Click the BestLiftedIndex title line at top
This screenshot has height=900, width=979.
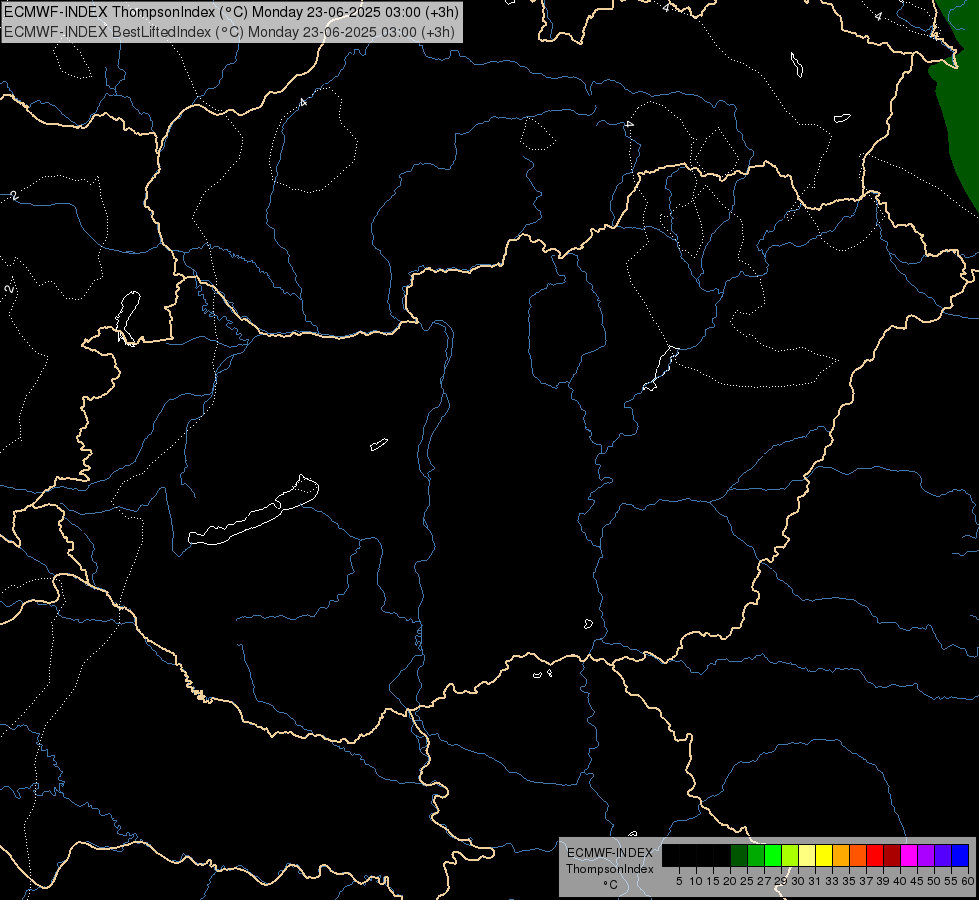click(x=230, y=32)
